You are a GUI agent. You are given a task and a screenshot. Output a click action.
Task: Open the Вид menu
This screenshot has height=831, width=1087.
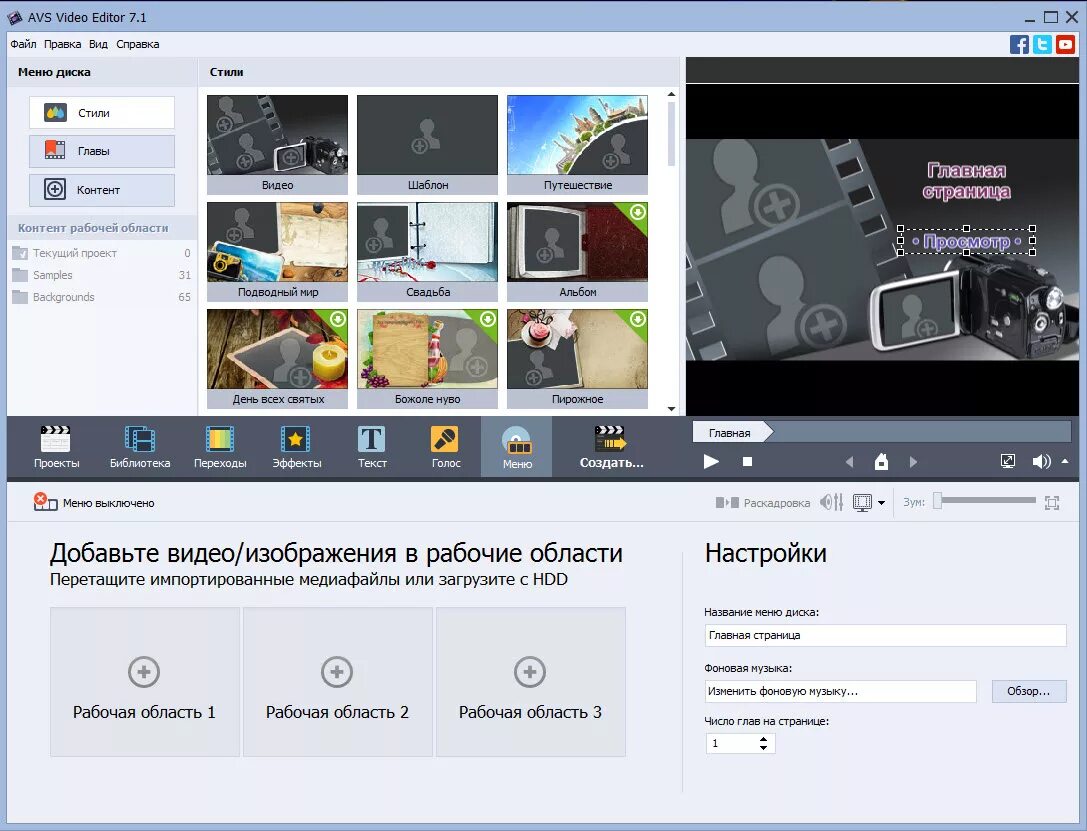tap(98, 44)
